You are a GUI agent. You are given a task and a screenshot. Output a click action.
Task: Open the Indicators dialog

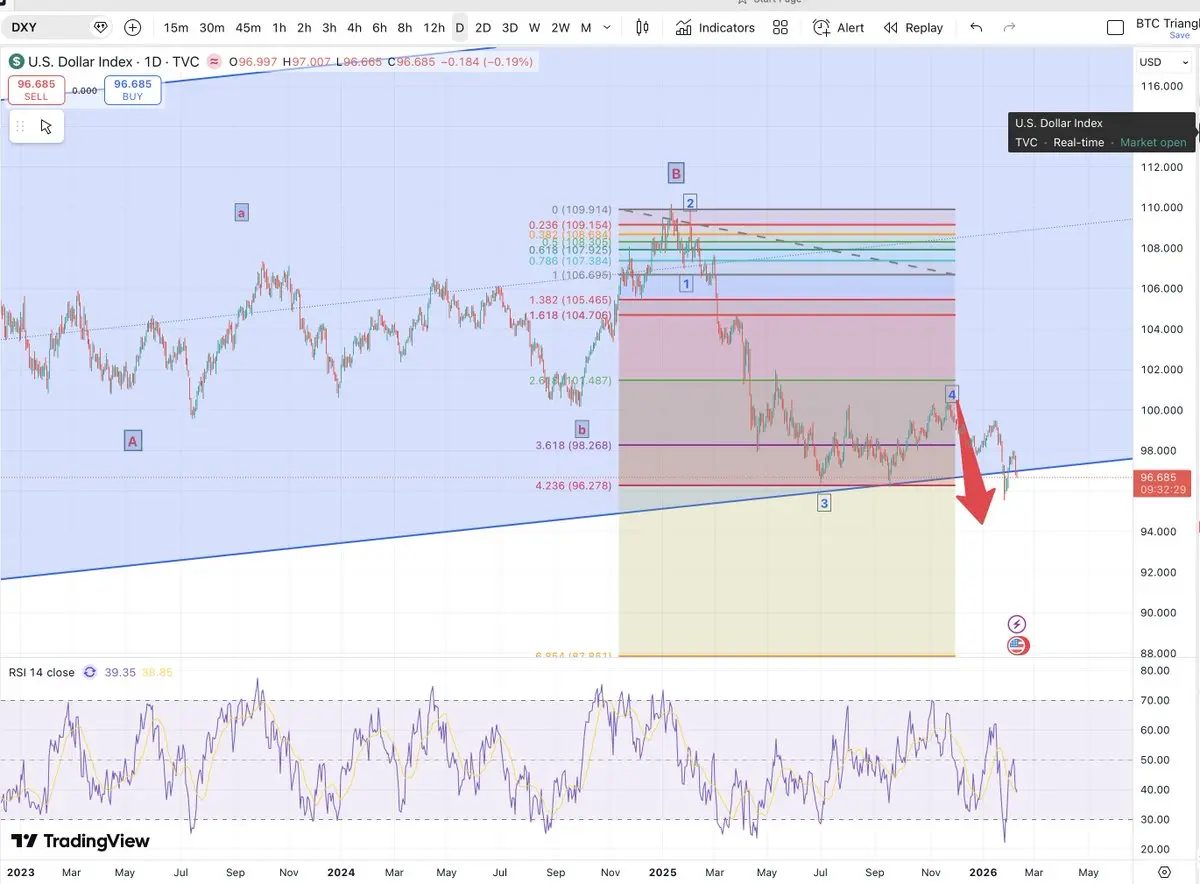coord(715,27)
